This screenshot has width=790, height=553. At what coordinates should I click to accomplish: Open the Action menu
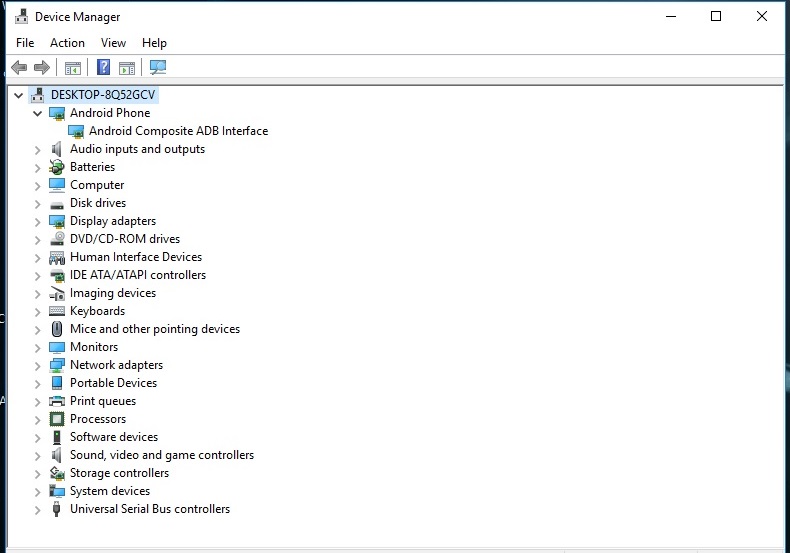pyautogui.click(x=67, y=43)
